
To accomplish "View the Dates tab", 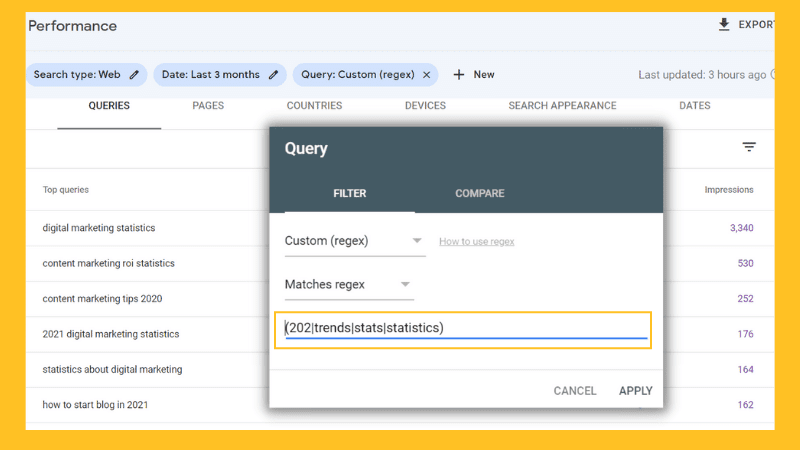I will [695, 106].
